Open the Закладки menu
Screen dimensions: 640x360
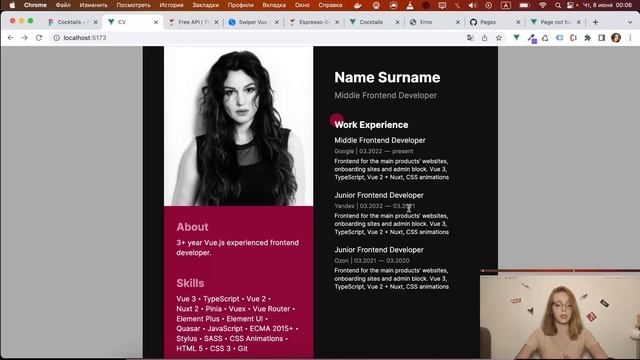tap(205, 5)
